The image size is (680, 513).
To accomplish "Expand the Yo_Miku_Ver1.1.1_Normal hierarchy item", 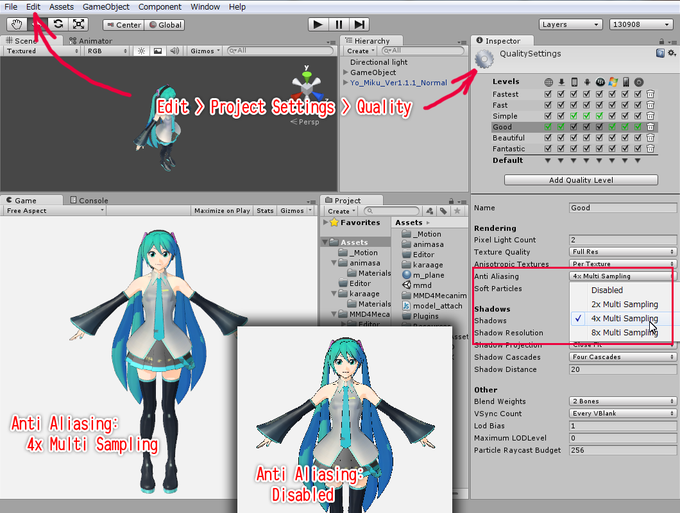I will [346, 82].
